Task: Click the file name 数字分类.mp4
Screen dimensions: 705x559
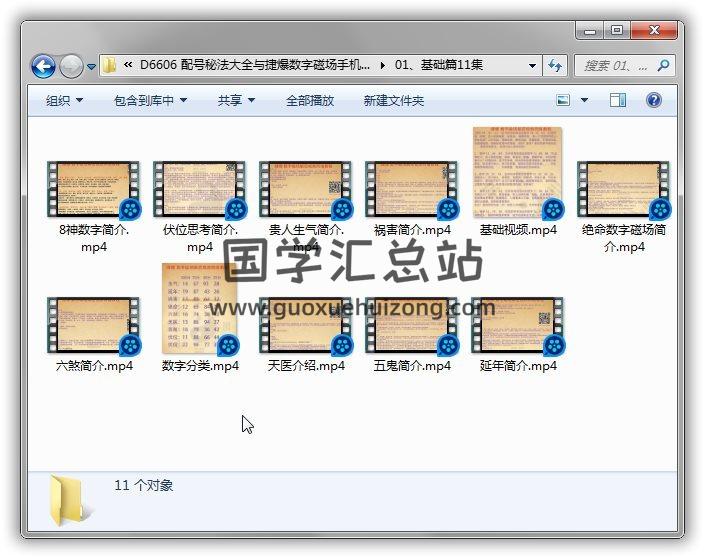Action: tap(200, 366)
